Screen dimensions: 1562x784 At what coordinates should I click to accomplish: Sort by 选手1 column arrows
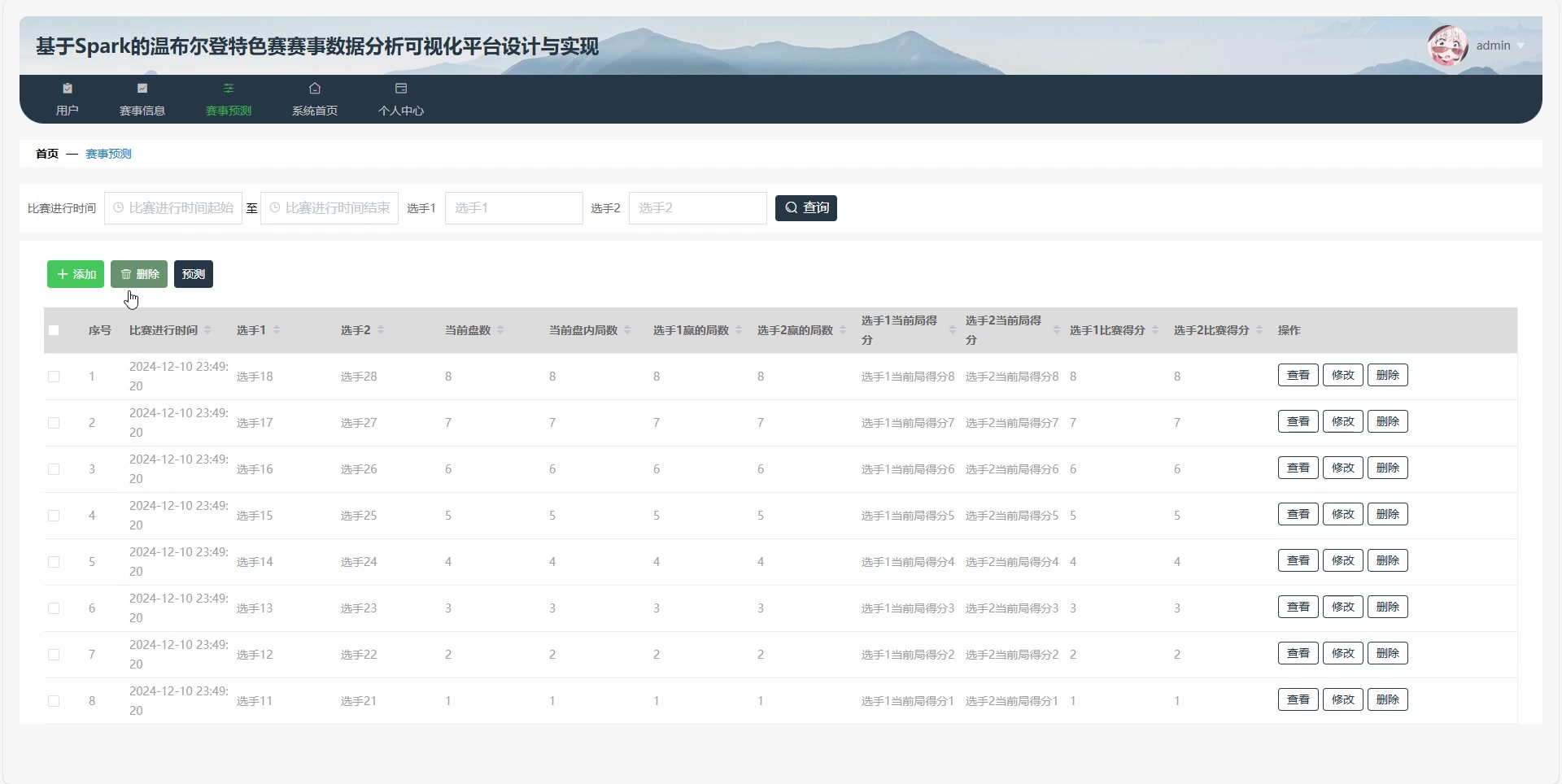[x=277, y=329]
